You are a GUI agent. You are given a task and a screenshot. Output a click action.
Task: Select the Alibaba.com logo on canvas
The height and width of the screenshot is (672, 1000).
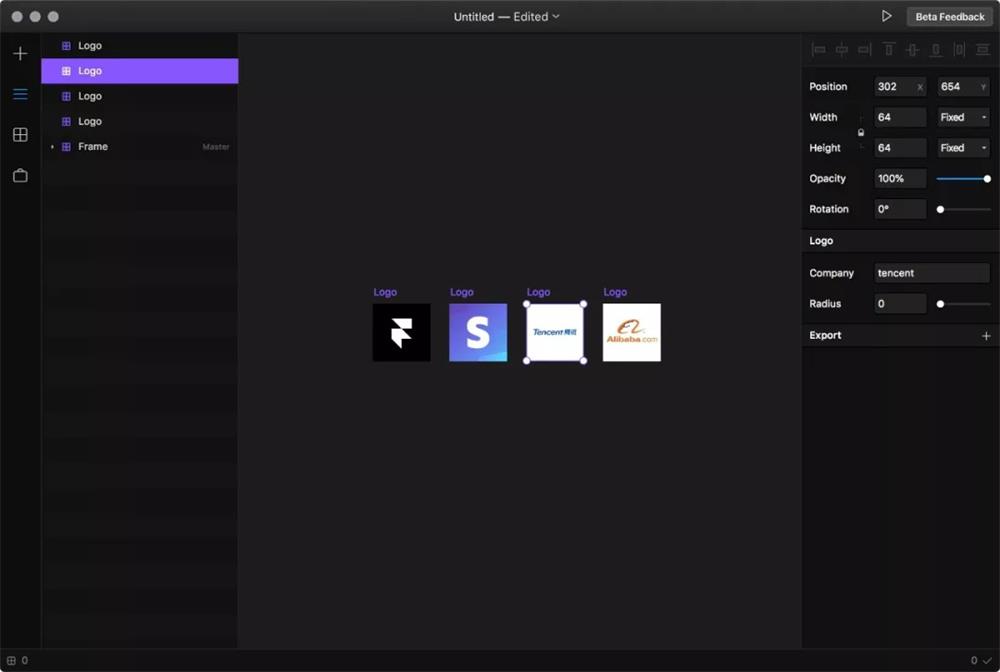pyautogui.click(x=632, y=333)
